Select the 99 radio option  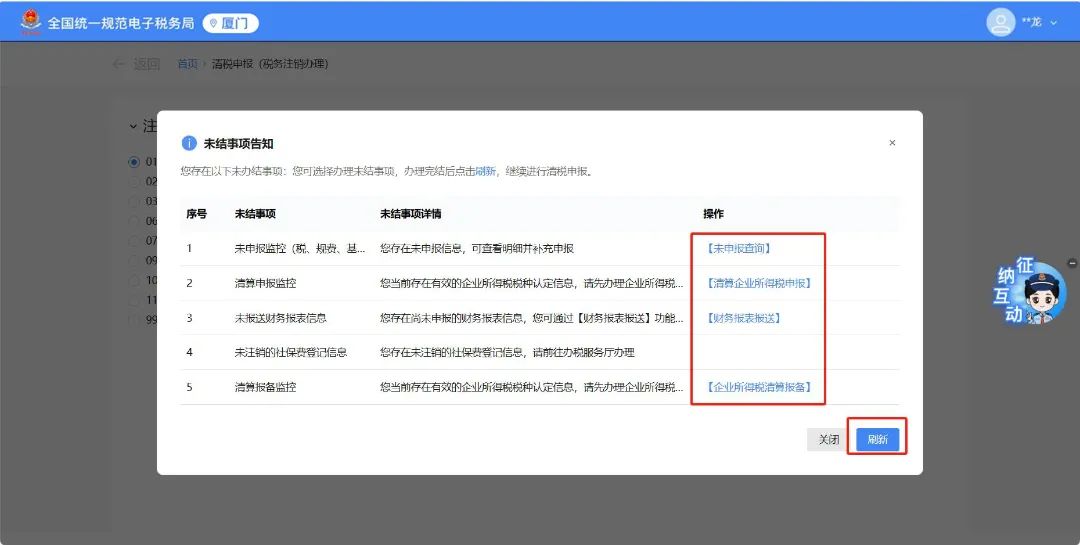(134, 320)
